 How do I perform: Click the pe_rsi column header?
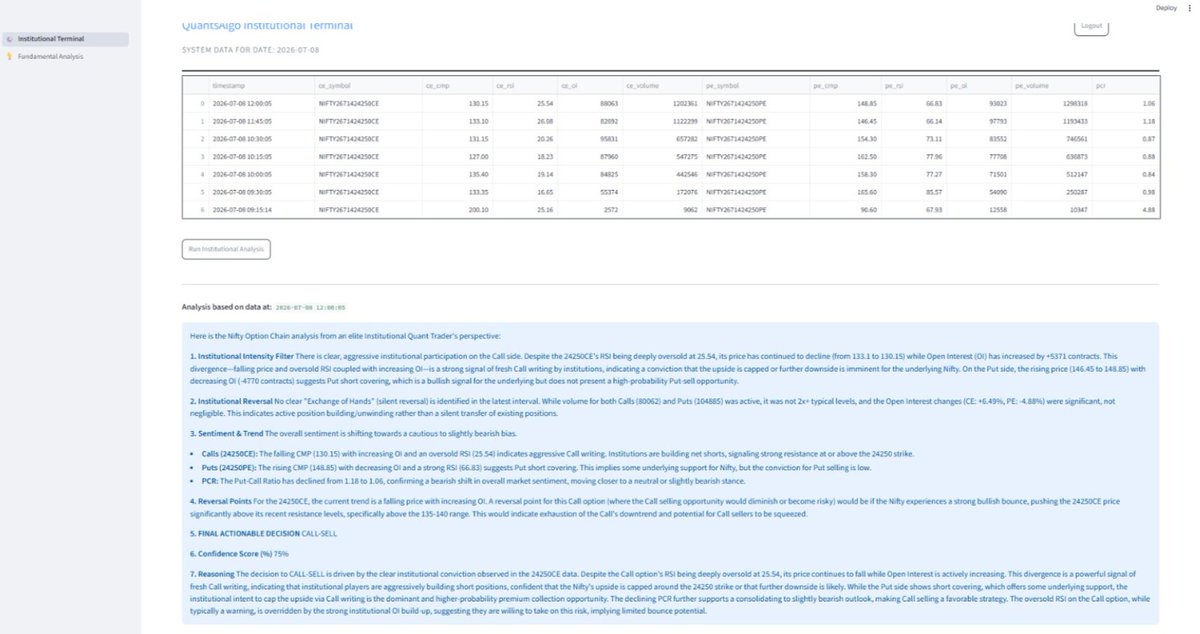pyautogui.click(x=912, y=86)
